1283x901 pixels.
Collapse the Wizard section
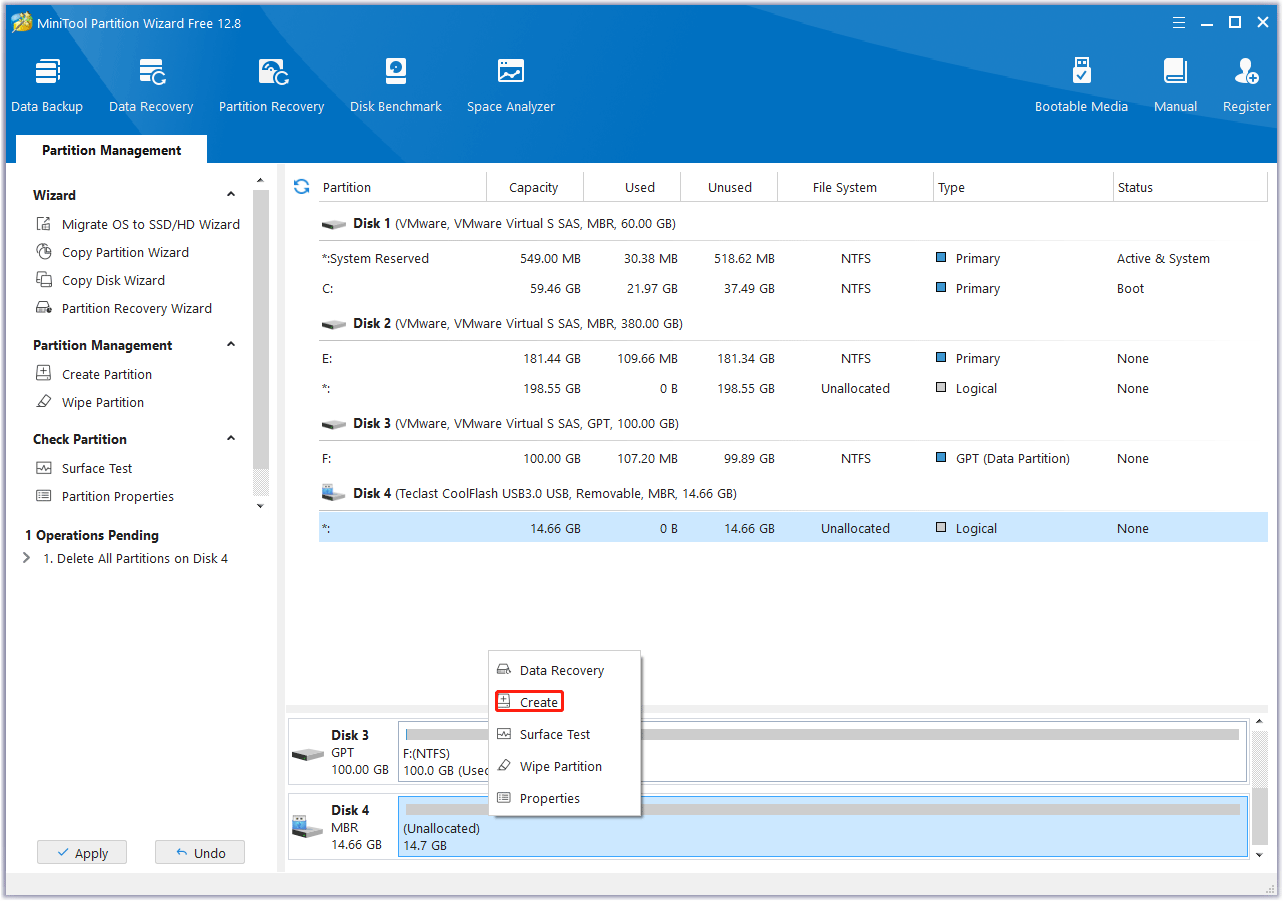231,195
